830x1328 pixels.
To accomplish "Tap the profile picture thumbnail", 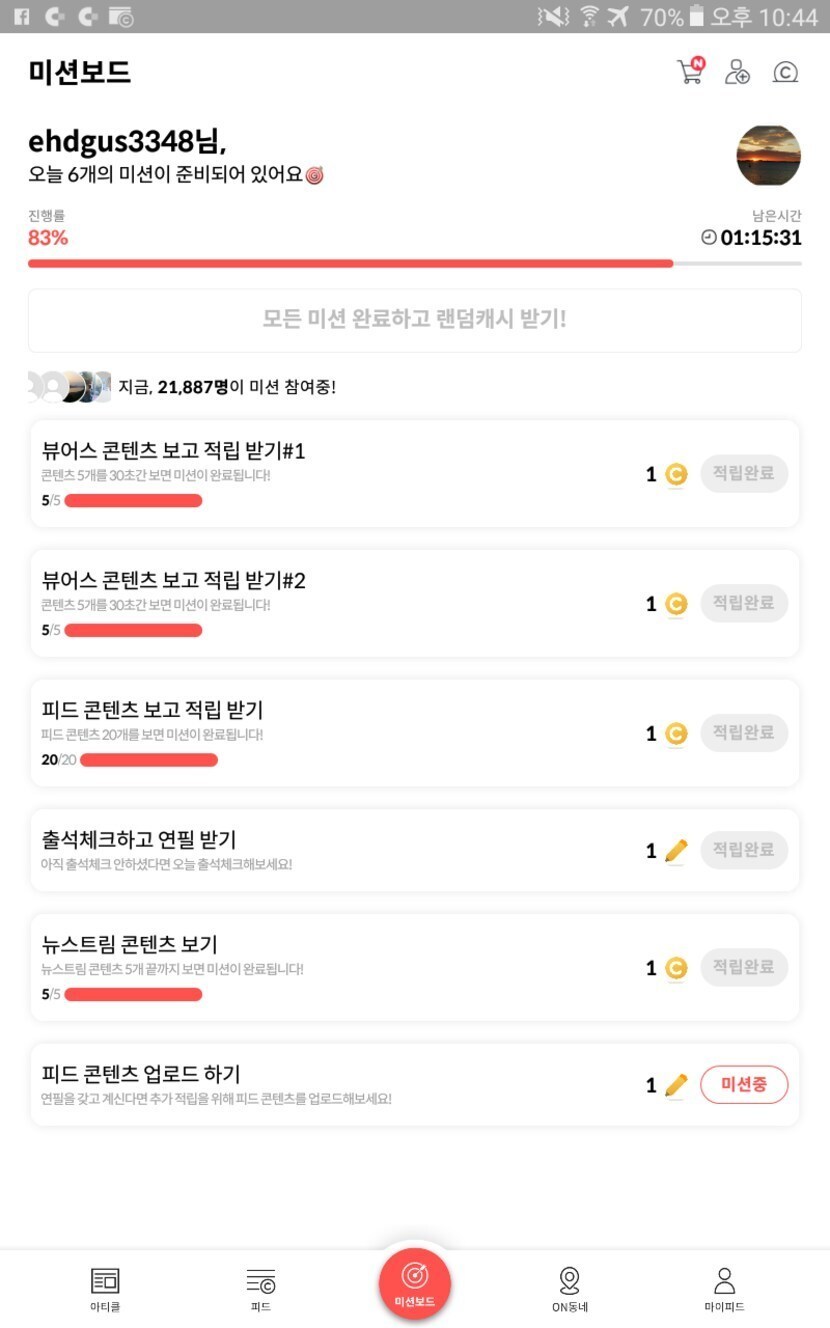I will [768, 156].
